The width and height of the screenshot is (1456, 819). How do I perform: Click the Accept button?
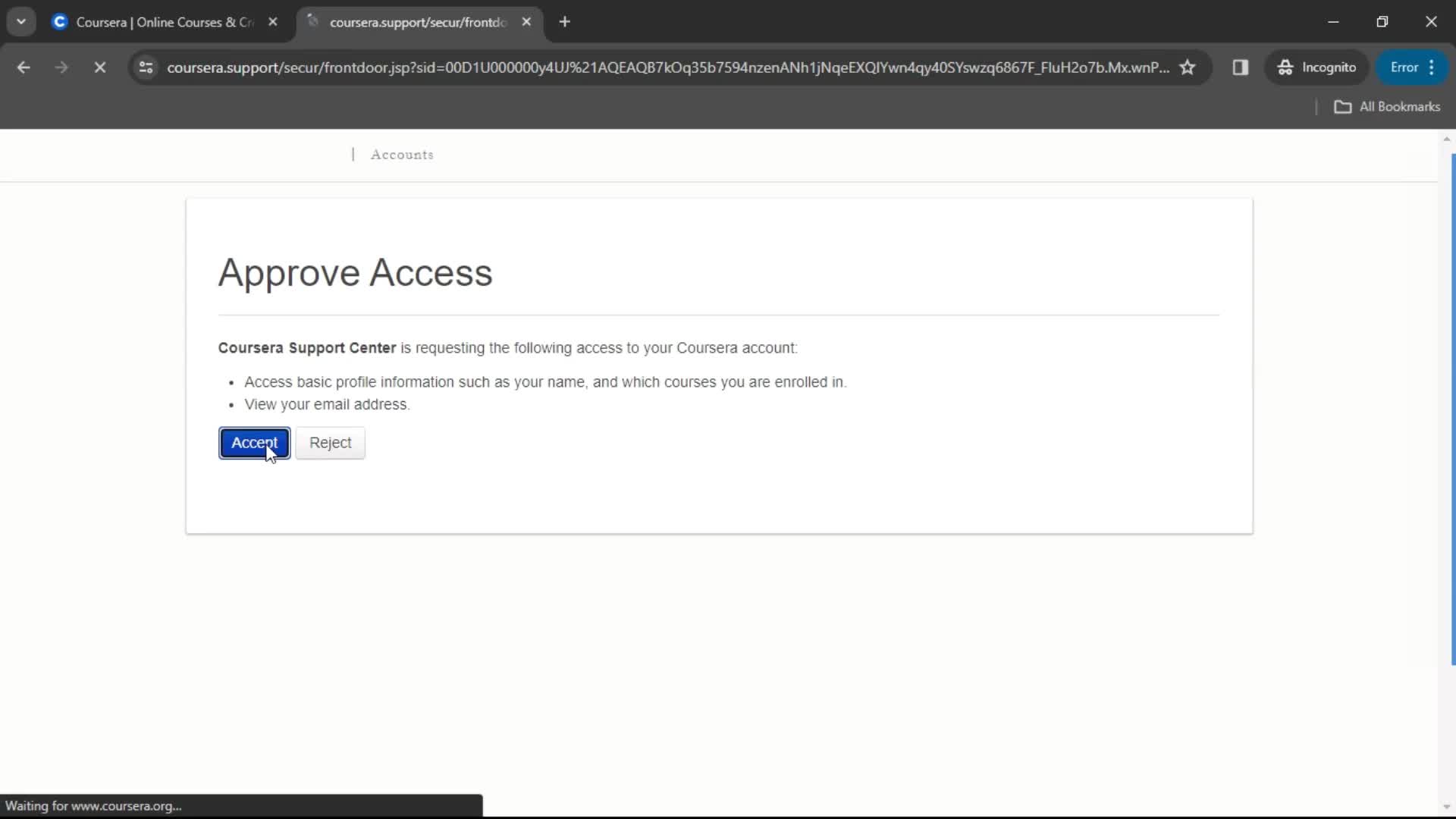click(x=254, y=443)
